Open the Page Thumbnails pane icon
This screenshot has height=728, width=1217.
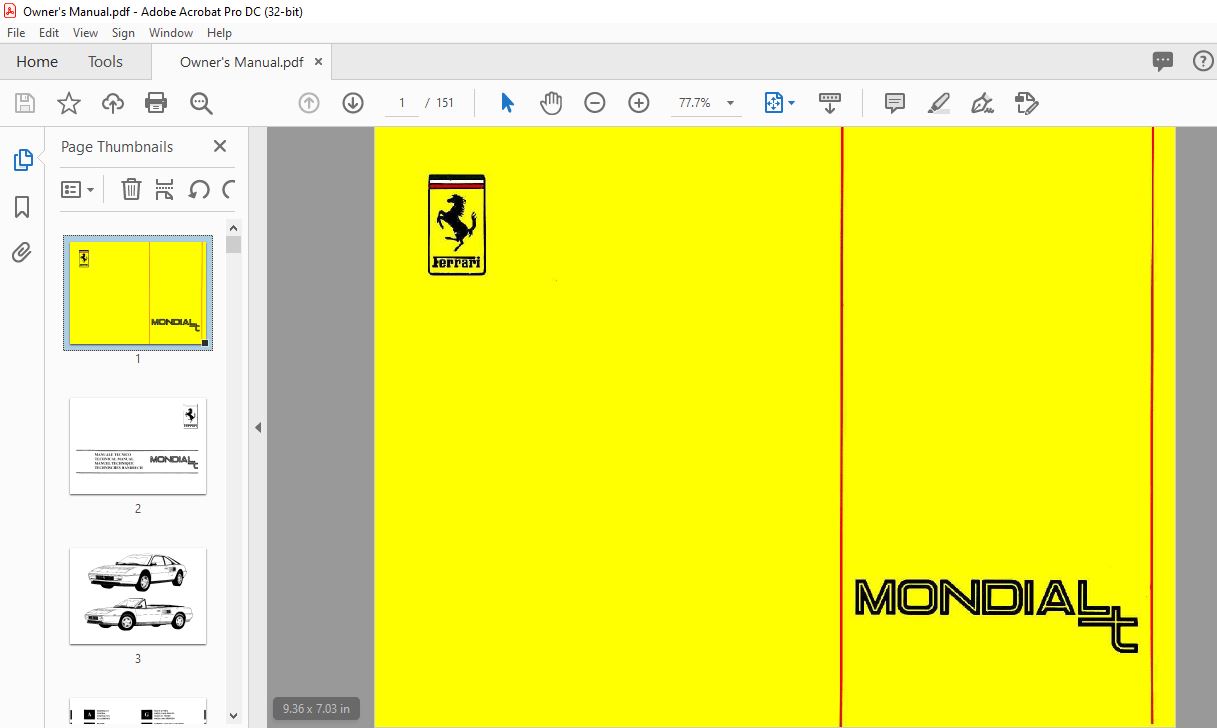click(x=22, y=160)
